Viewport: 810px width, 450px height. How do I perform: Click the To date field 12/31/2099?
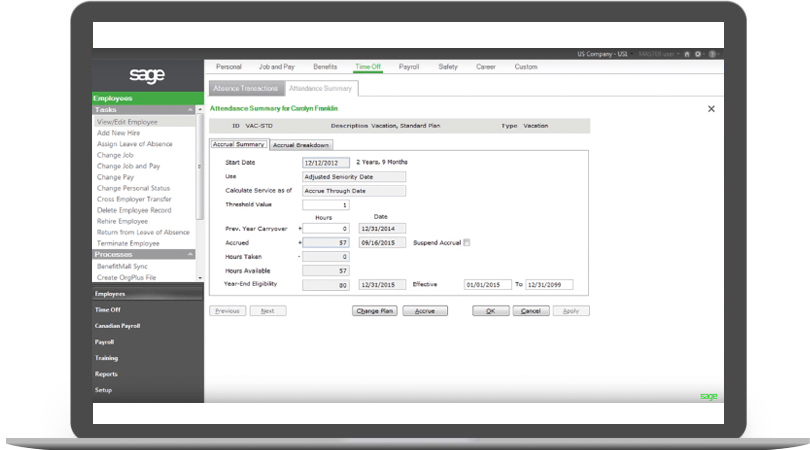(549, 285)
